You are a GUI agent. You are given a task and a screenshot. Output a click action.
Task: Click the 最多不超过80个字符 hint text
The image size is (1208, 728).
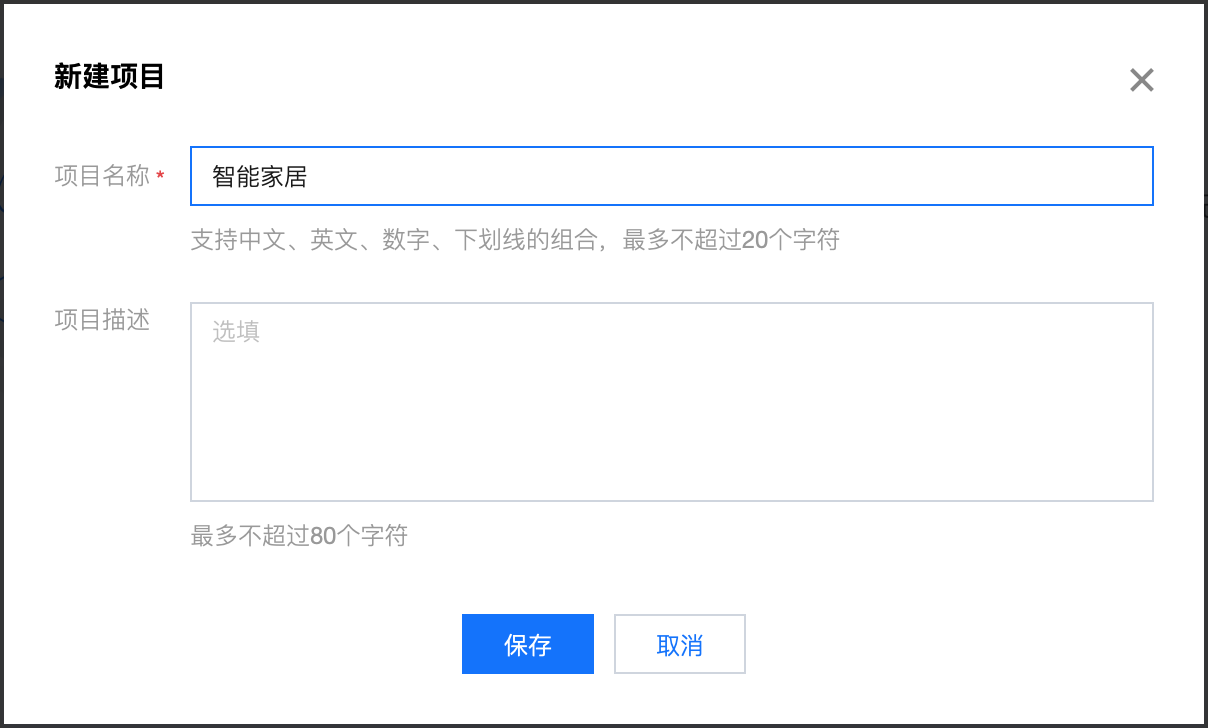coord(299,536)
